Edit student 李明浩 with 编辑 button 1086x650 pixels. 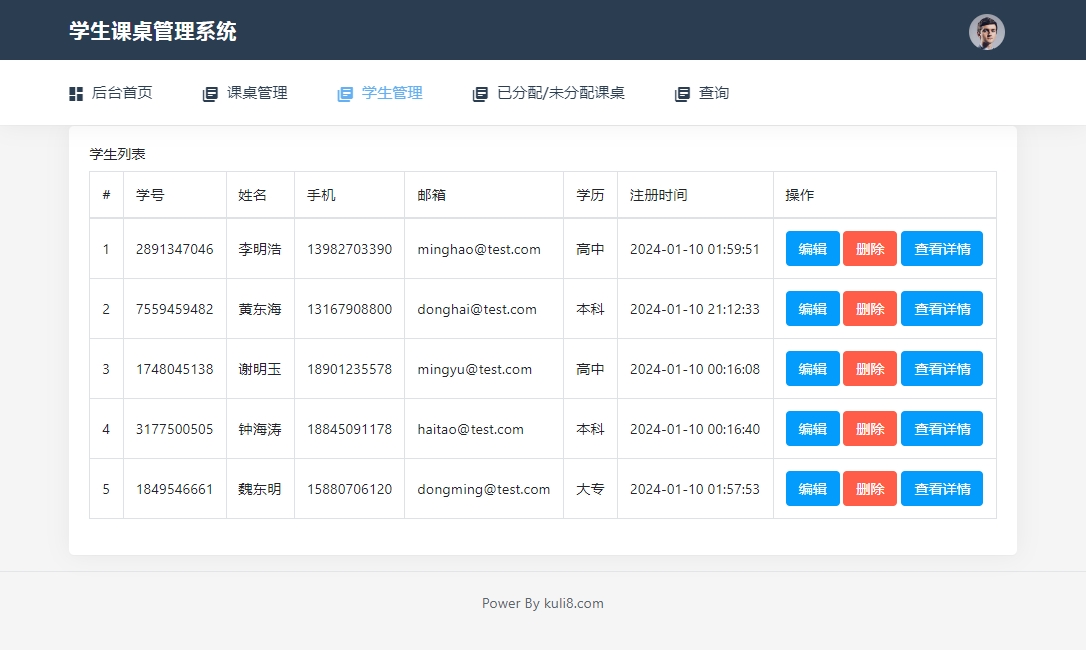coord(812,249)
